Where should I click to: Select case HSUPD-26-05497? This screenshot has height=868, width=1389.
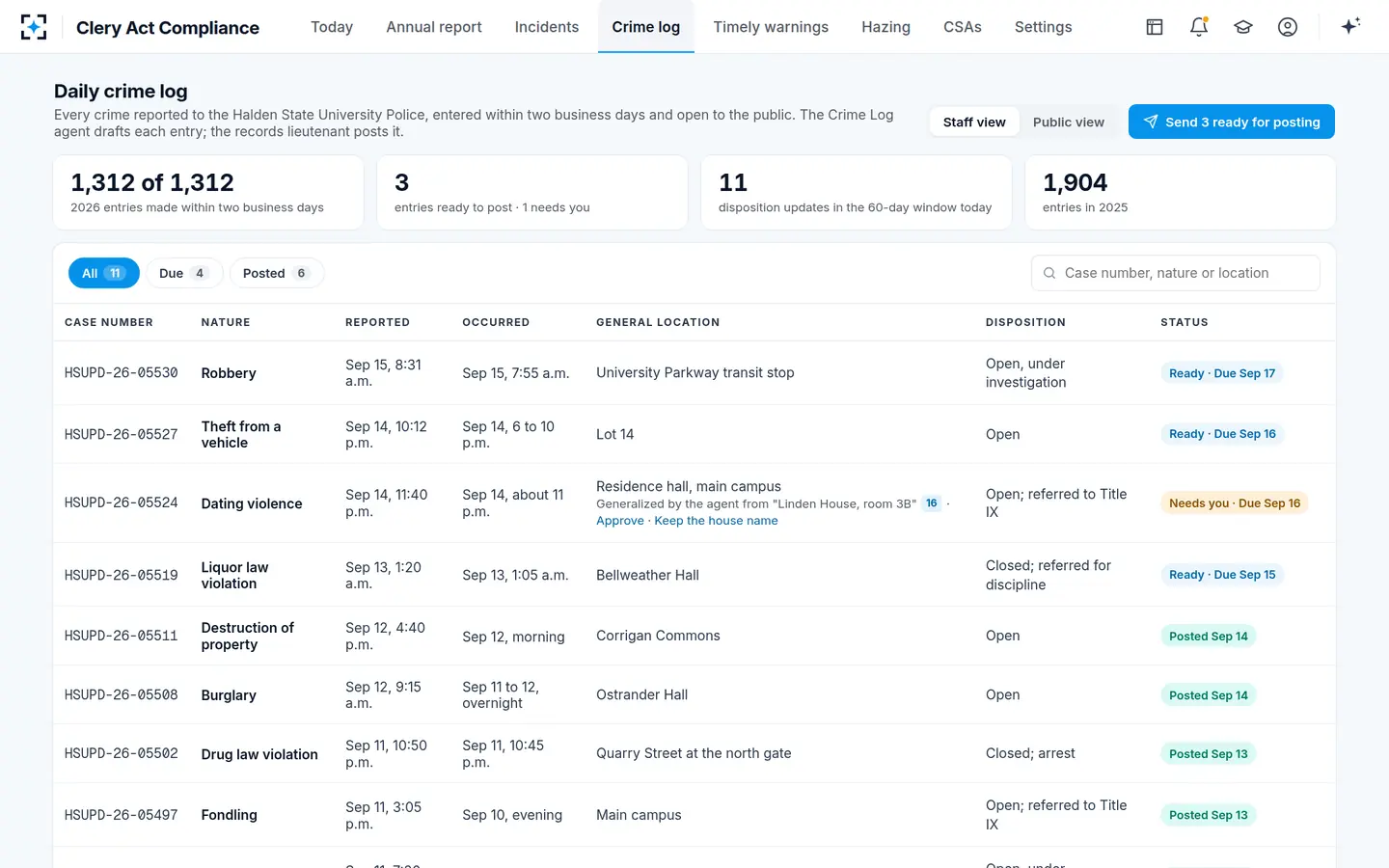point(122,815)
